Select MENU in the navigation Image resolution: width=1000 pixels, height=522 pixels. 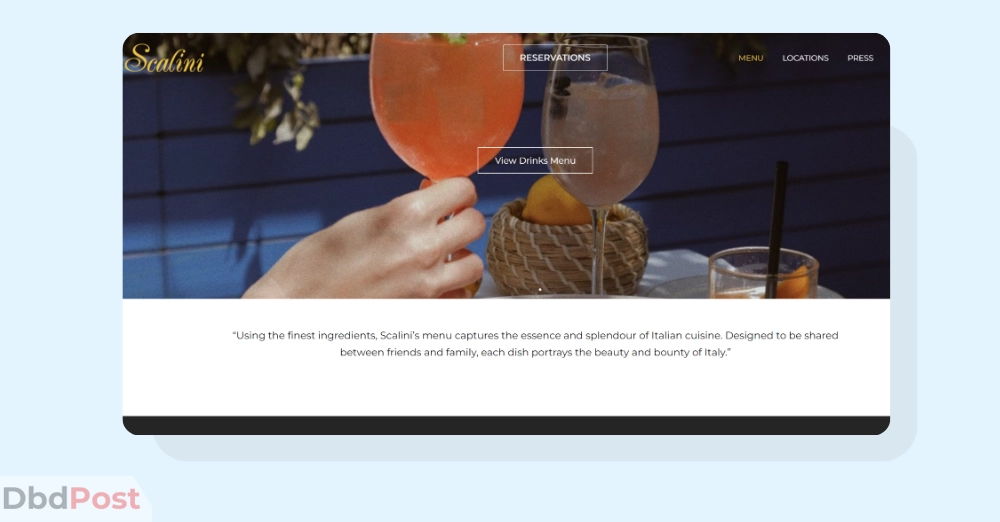(751, 58)
